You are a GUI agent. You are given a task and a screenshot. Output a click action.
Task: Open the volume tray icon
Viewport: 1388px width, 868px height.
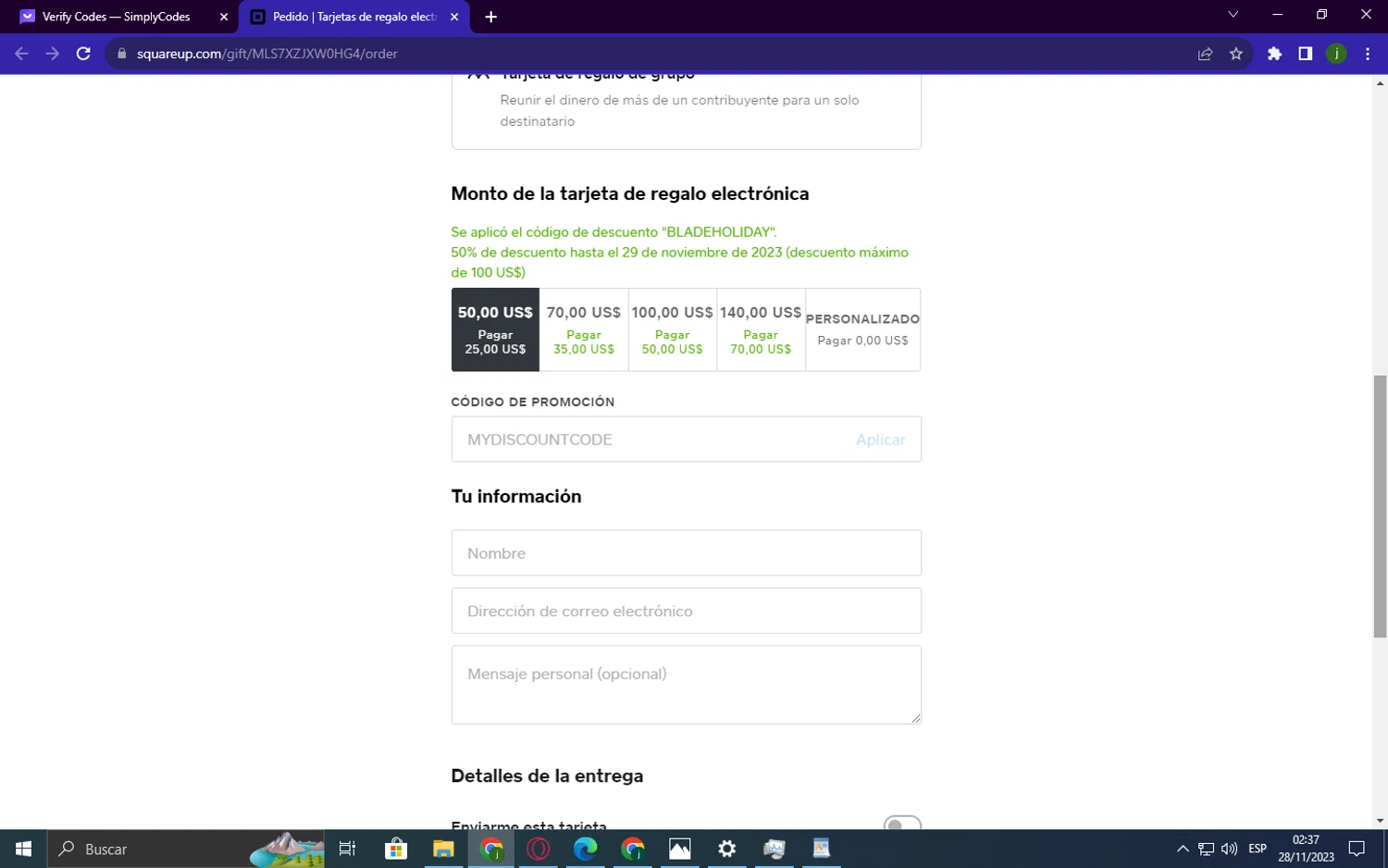pyautogui.click(x=1229, y=849)
